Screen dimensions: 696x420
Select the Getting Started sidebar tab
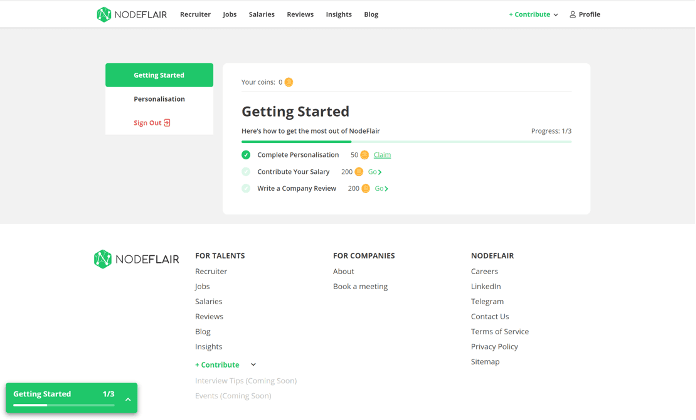click(159, 75)
